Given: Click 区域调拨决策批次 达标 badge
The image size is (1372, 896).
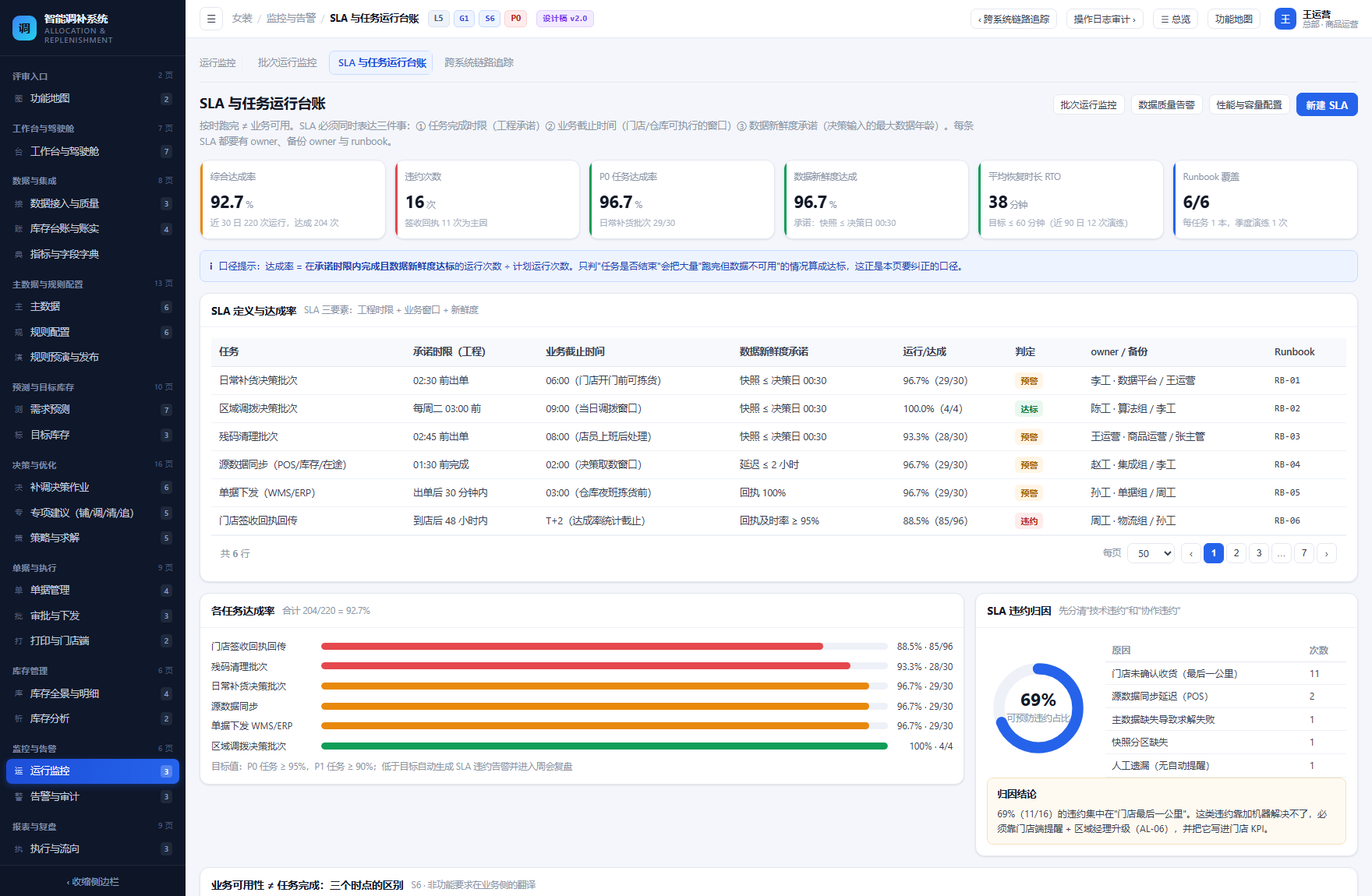Looking at the screenshot, I should click(1029, 409).
